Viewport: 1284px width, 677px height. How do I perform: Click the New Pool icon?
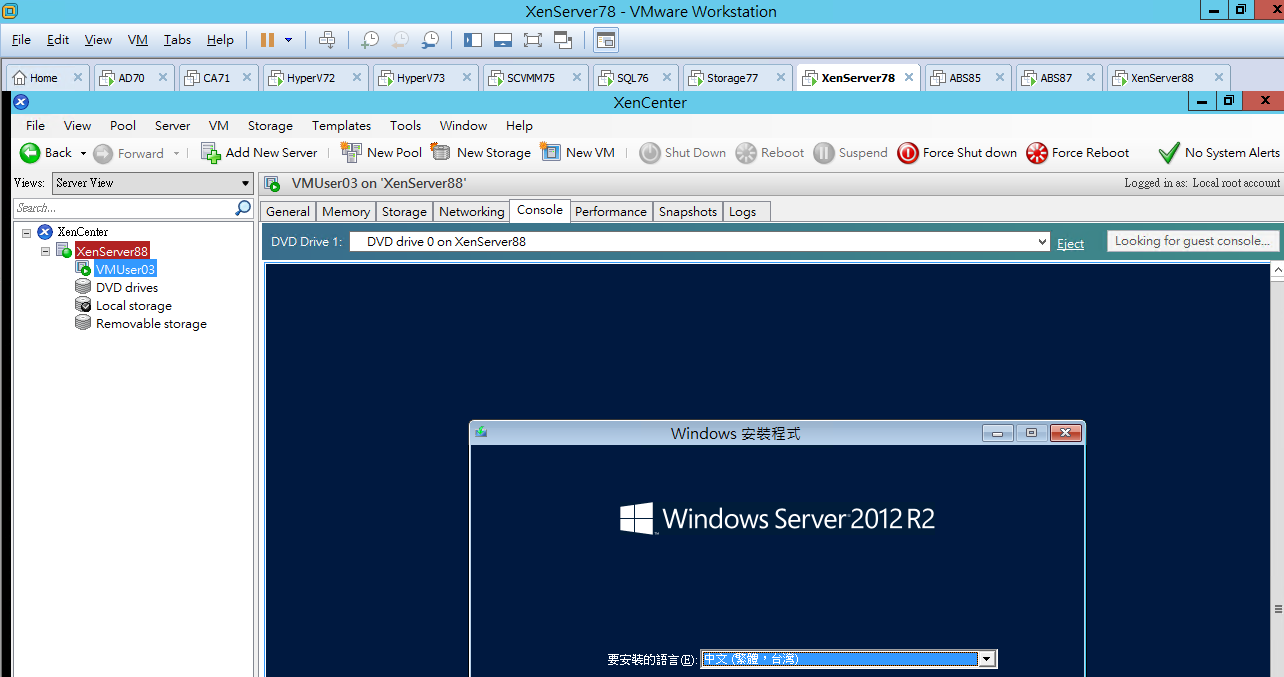click(x=351, y=152)
